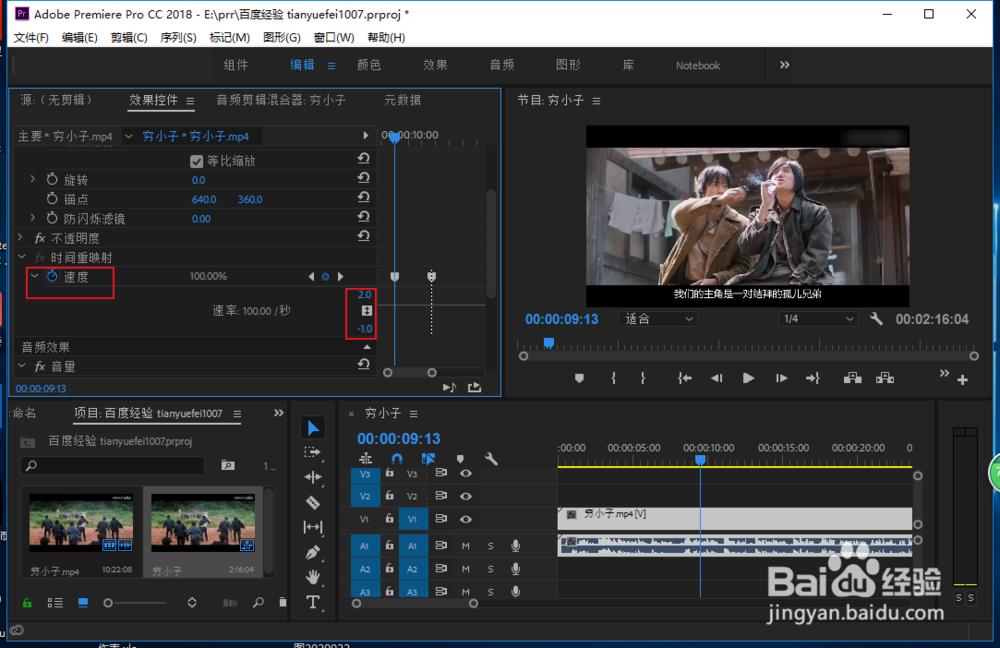Toggle V2 track output eye

click(x=466, y=496)
